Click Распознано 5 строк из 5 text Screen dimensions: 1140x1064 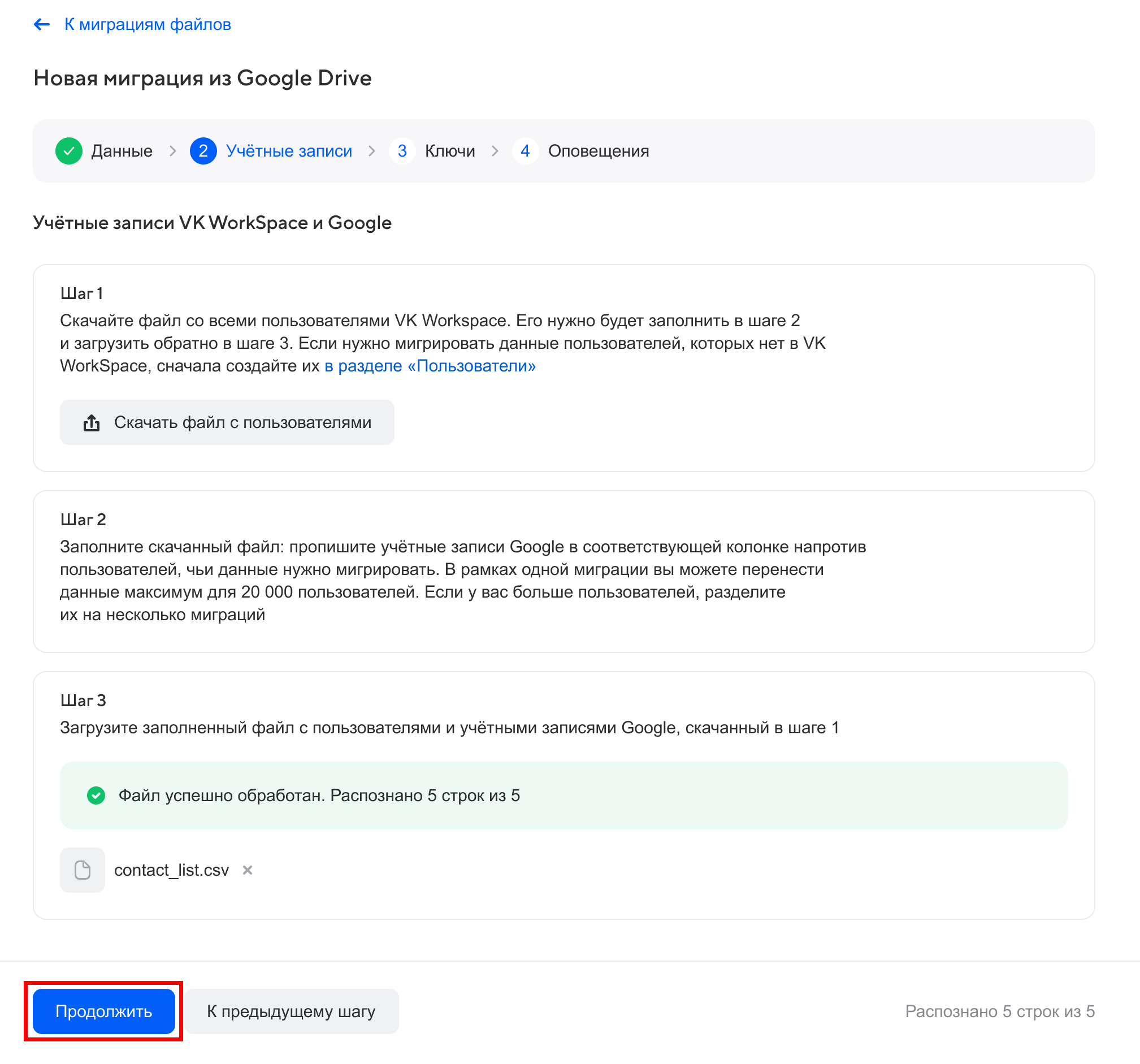(x=999, y=1011)
